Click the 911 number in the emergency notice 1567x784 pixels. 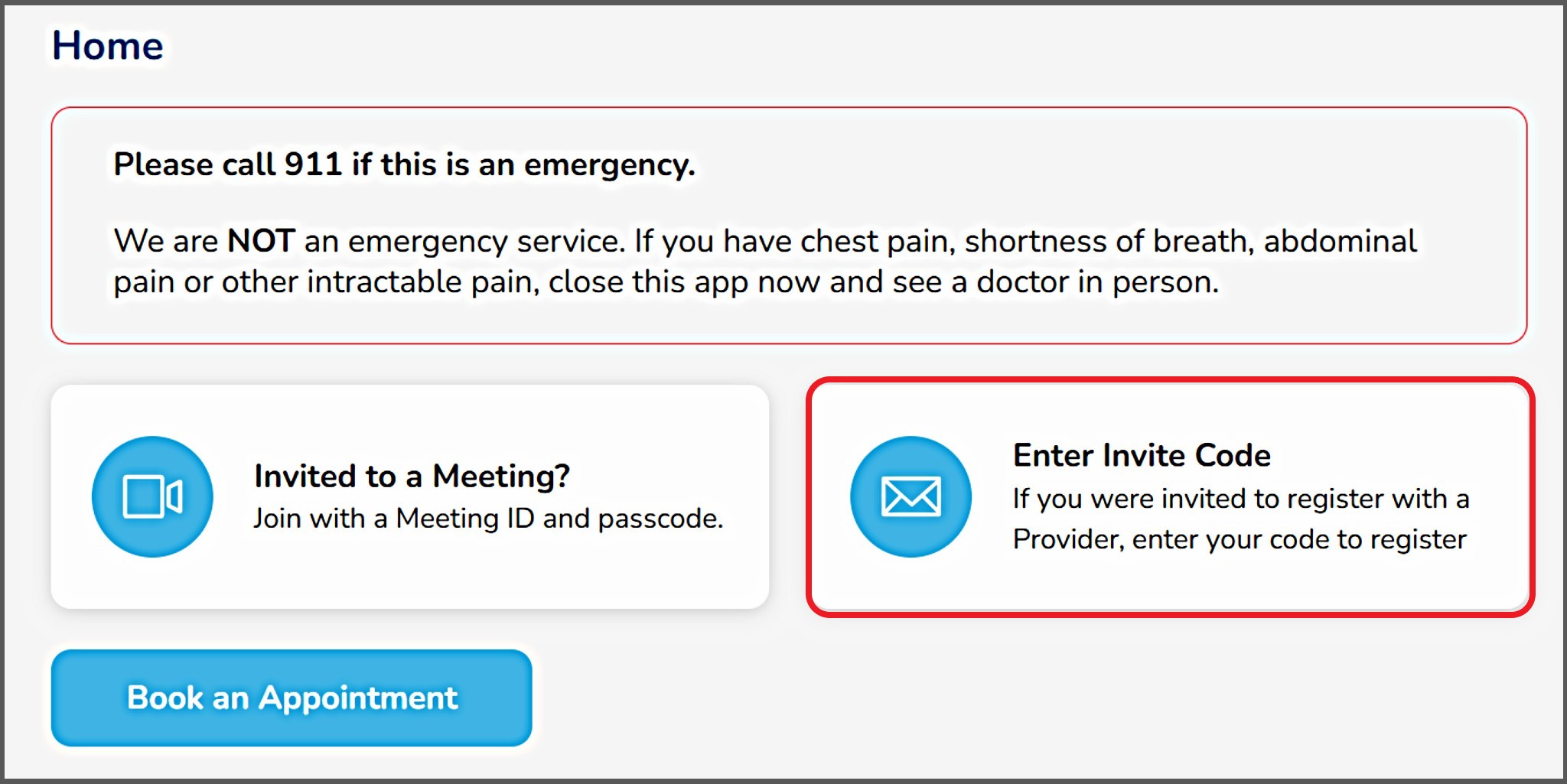click(313, 164)
